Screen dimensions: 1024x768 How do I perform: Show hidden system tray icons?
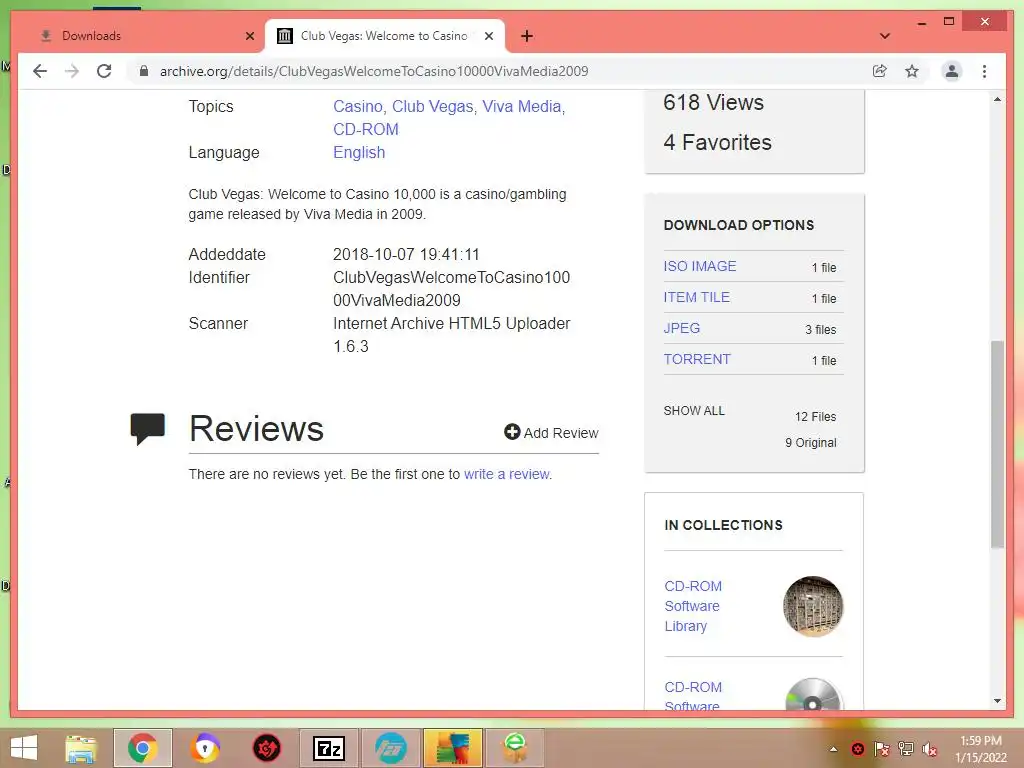pos(833,749)
